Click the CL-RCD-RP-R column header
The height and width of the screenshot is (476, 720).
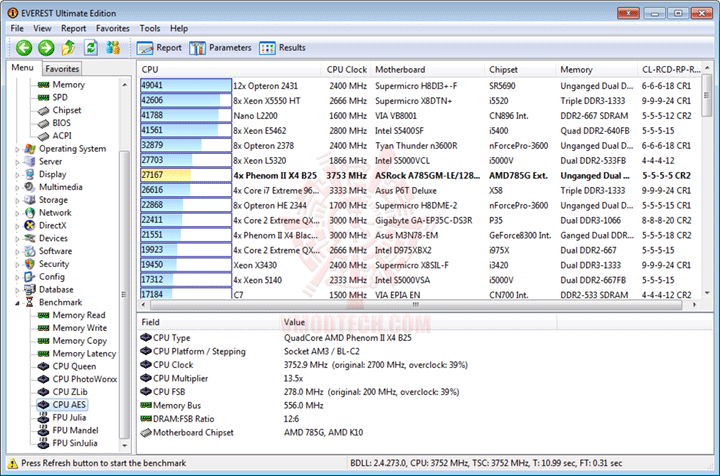point(670,70)
